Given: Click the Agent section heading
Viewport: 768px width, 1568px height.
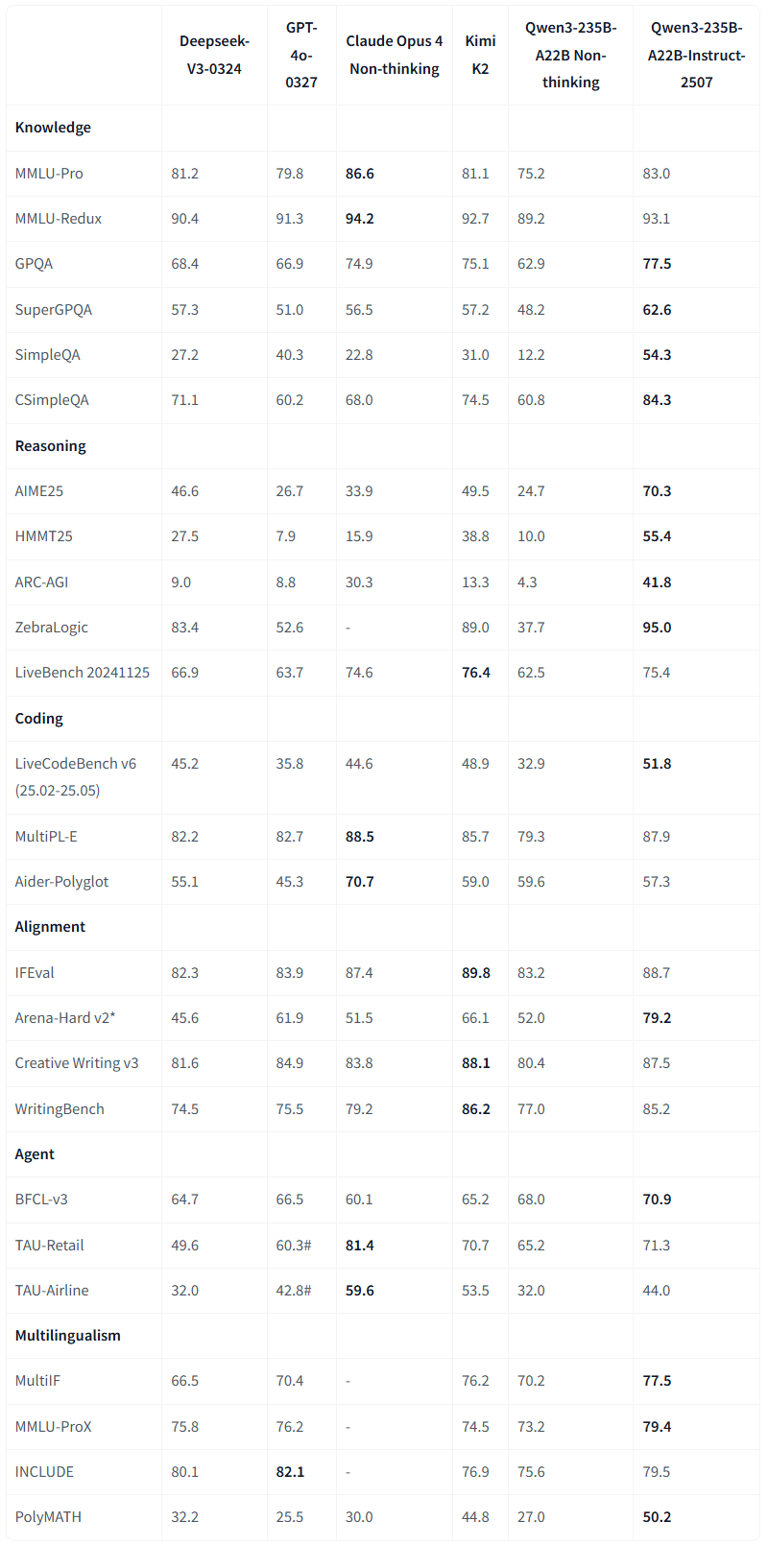Looking at the screenshot, I should (35, 1154).
